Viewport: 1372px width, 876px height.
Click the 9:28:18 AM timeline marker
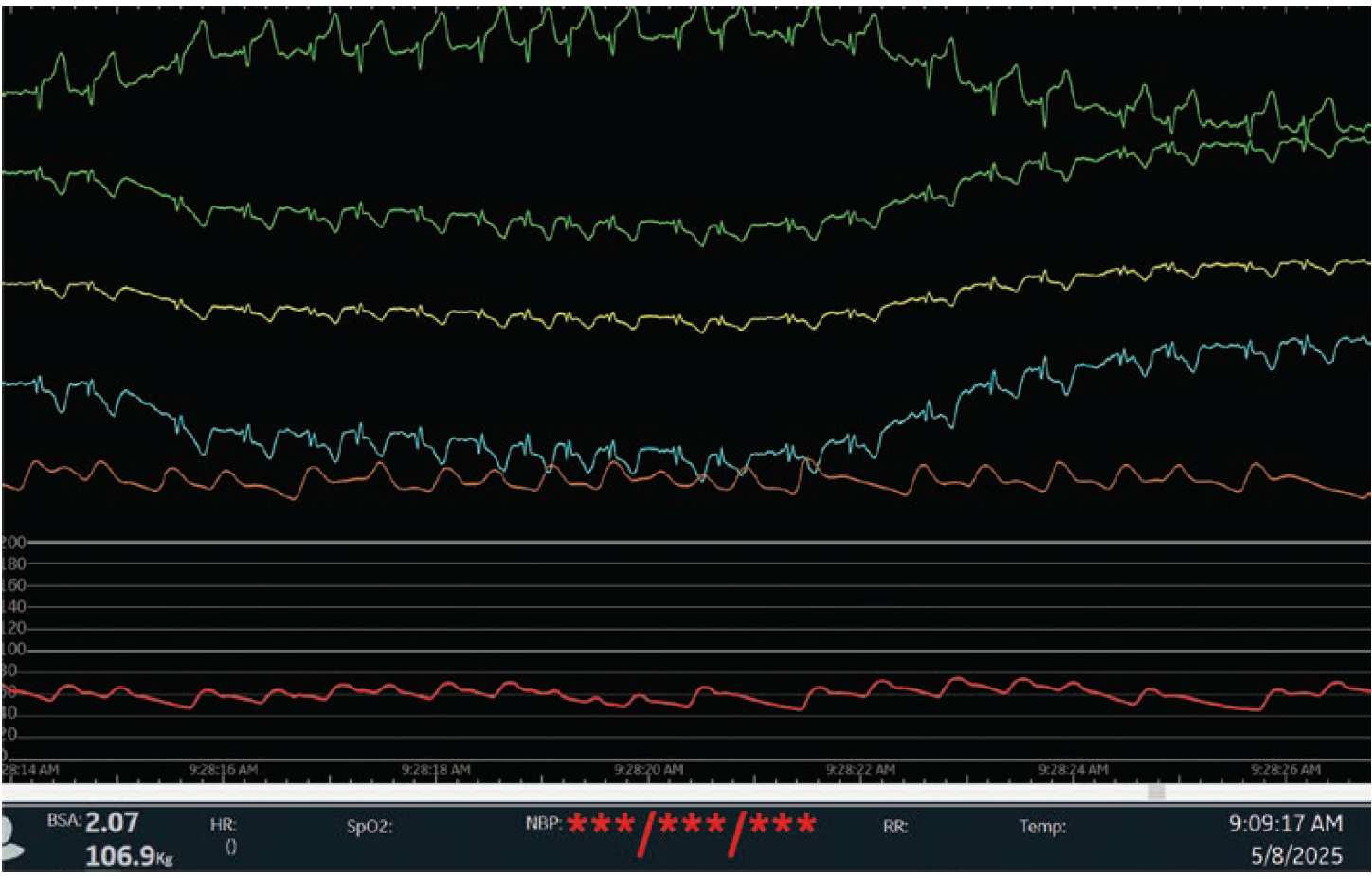(x=436, y=770)
